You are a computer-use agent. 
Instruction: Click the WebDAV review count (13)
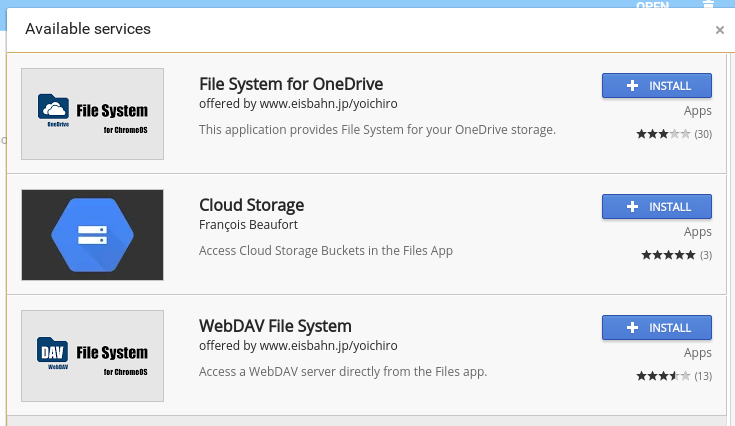click(703, 376)
